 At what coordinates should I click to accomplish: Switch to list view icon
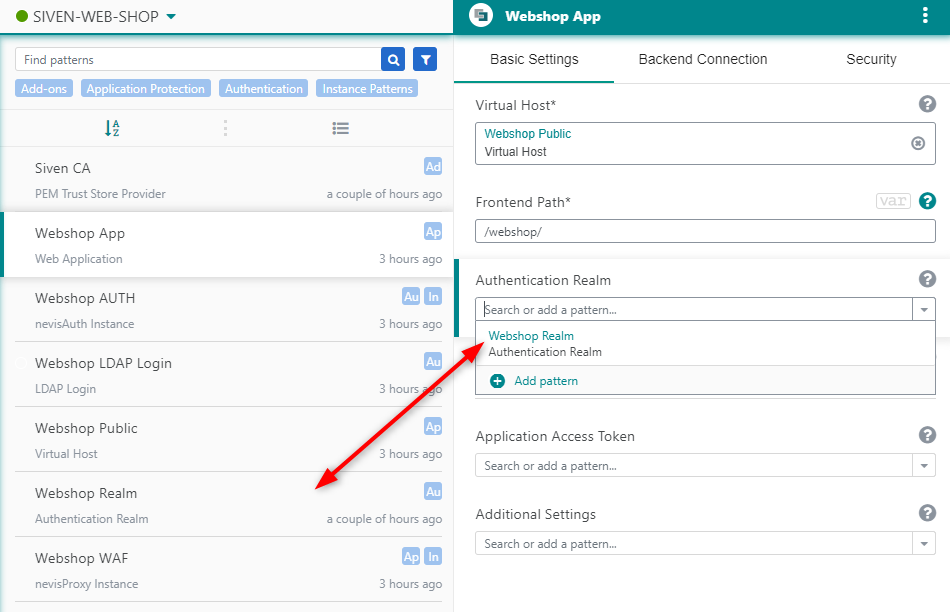[340, 128]
